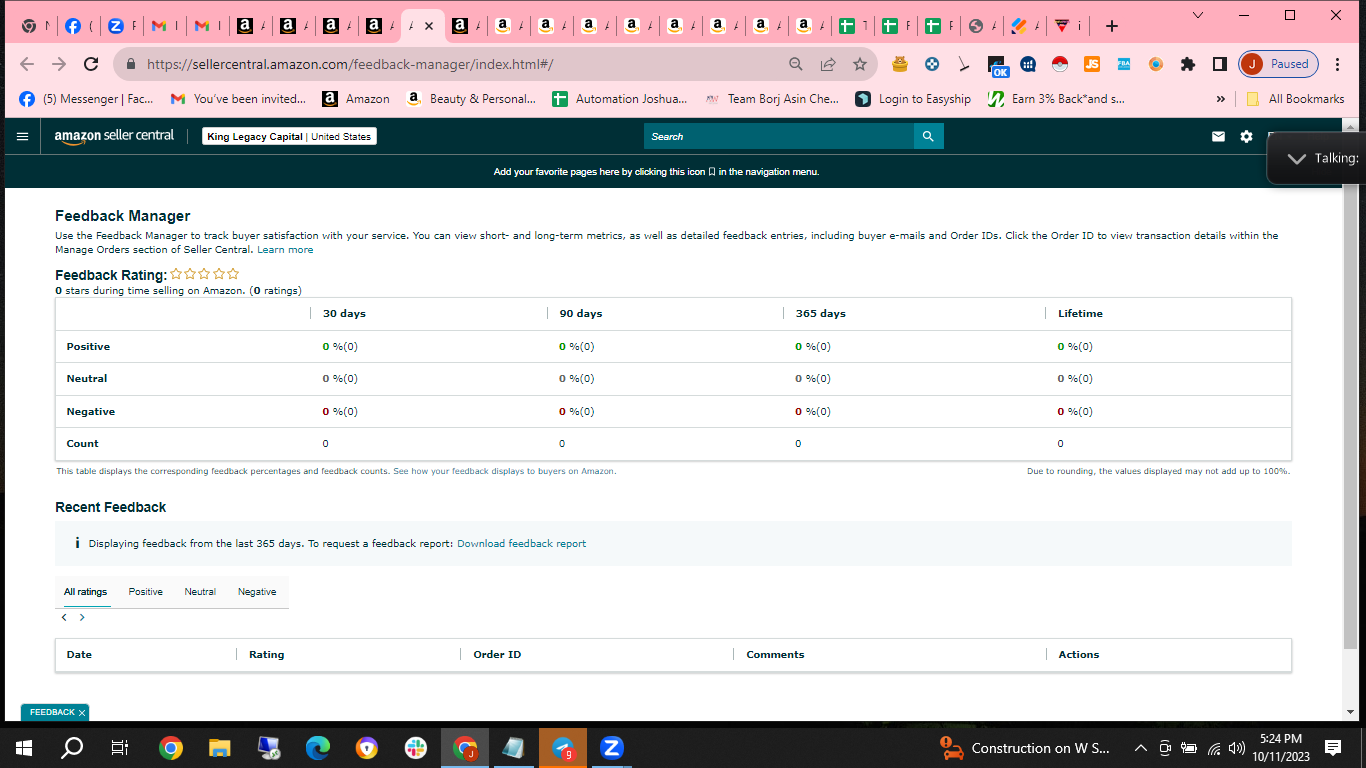The height and width of the screenshot is (768, 1366).
Task: Open the Beauty & Personal bookmark
Action: [x=471, y=99]
